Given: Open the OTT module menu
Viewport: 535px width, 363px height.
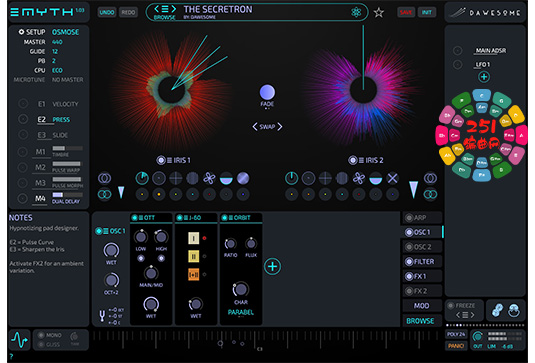Looking at the screenshot, I should coord(141,217).
